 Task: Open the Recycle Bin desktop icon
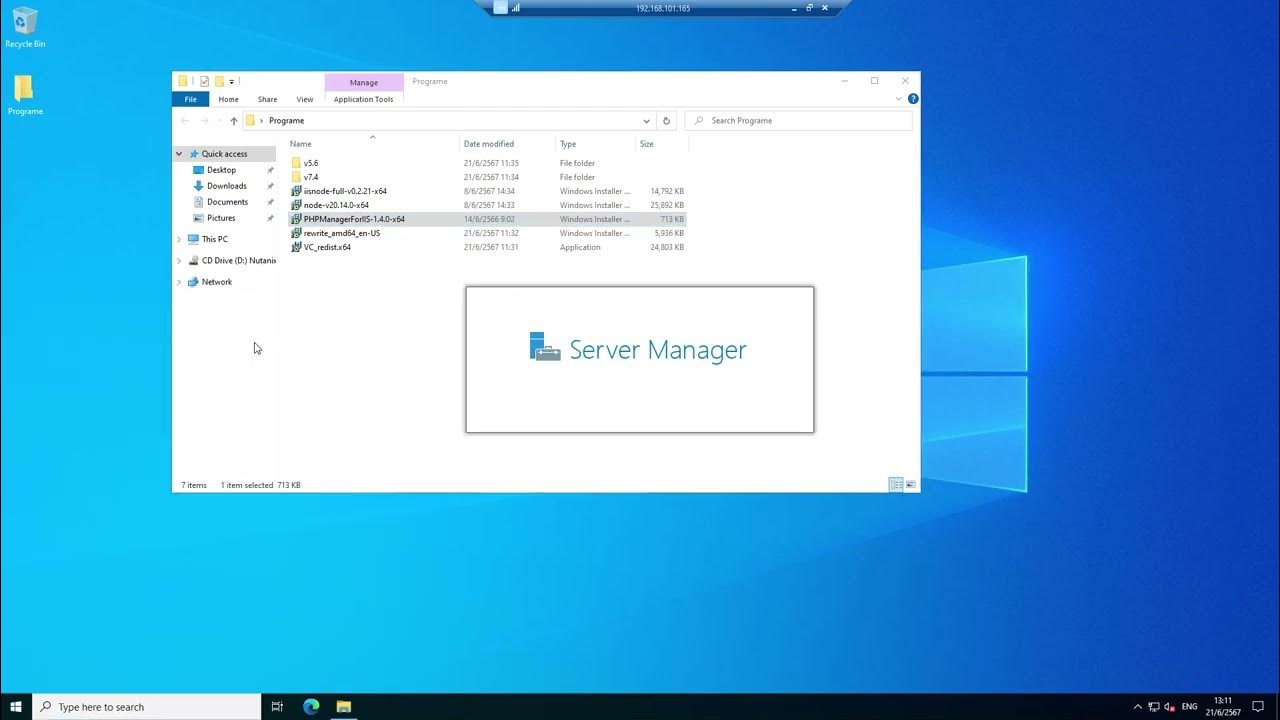[x=25, y=28]
